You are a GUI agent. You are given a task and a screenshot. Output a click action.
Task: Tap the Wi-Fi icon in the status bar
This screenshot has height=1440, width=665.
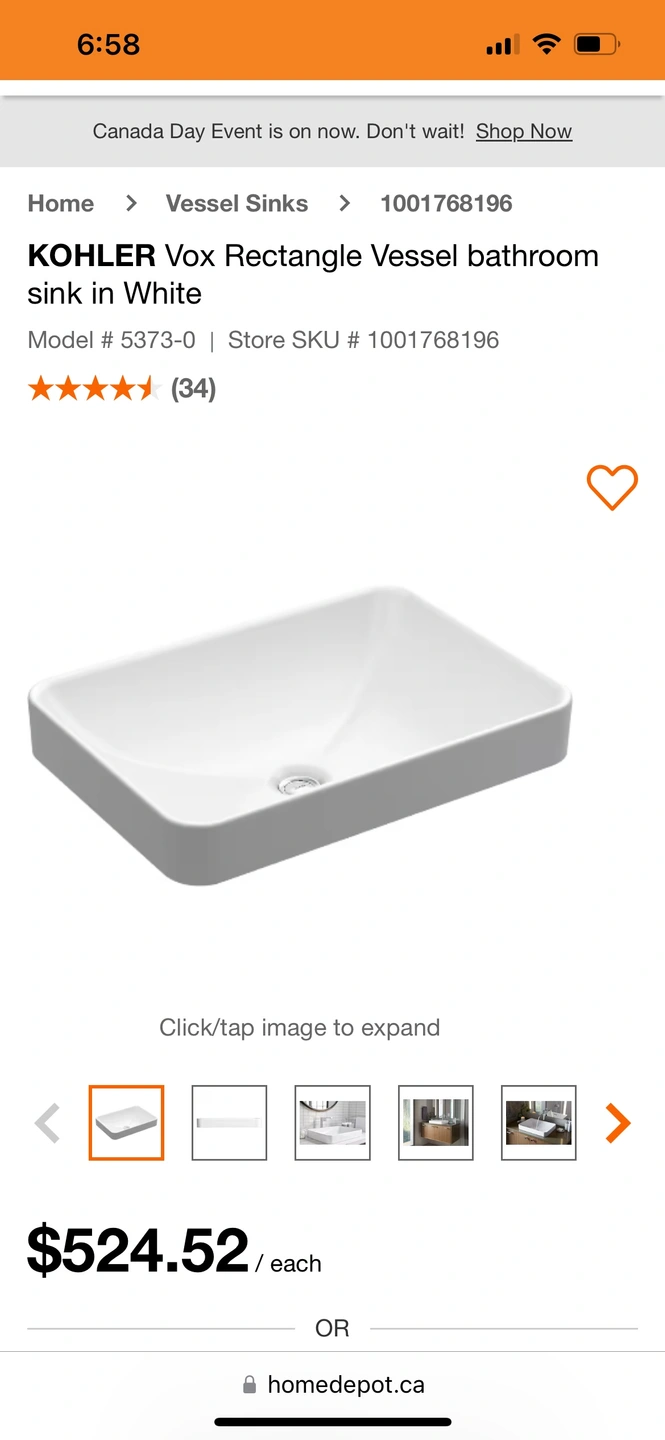pos(546,44)
